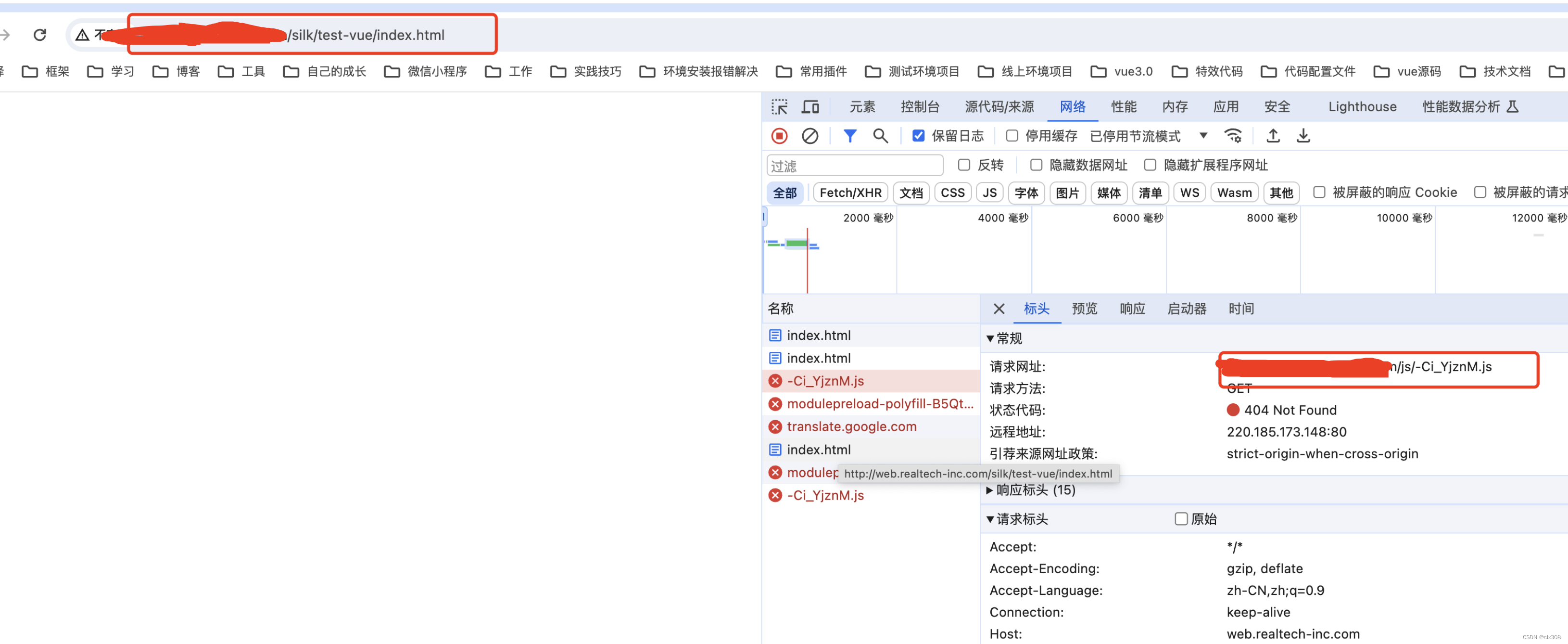Click the flask icon beside 性能数据分析

pos(1513,107)
